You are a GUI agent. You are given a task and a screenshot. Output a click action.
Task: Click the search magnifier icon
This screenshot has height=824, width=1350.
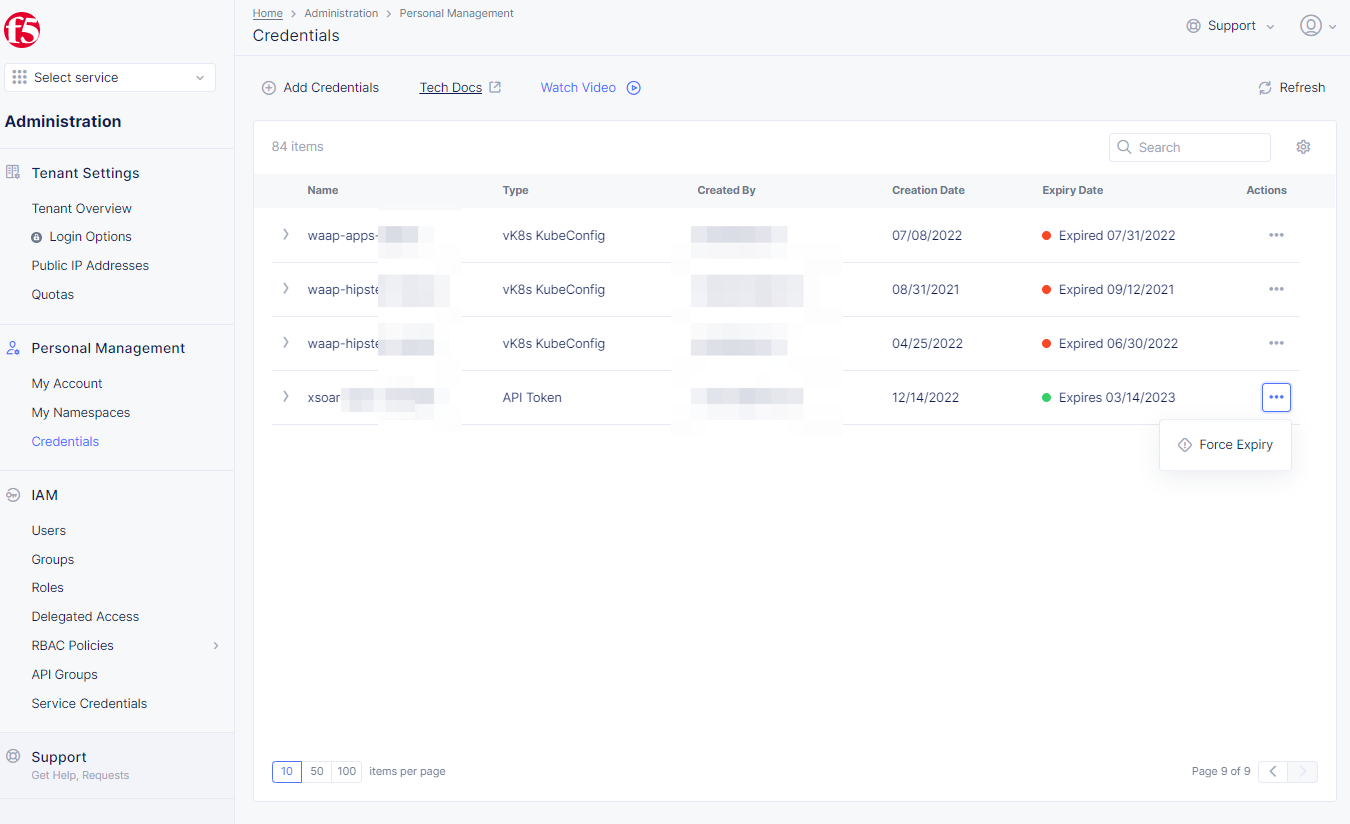(x=1124, y=147)
